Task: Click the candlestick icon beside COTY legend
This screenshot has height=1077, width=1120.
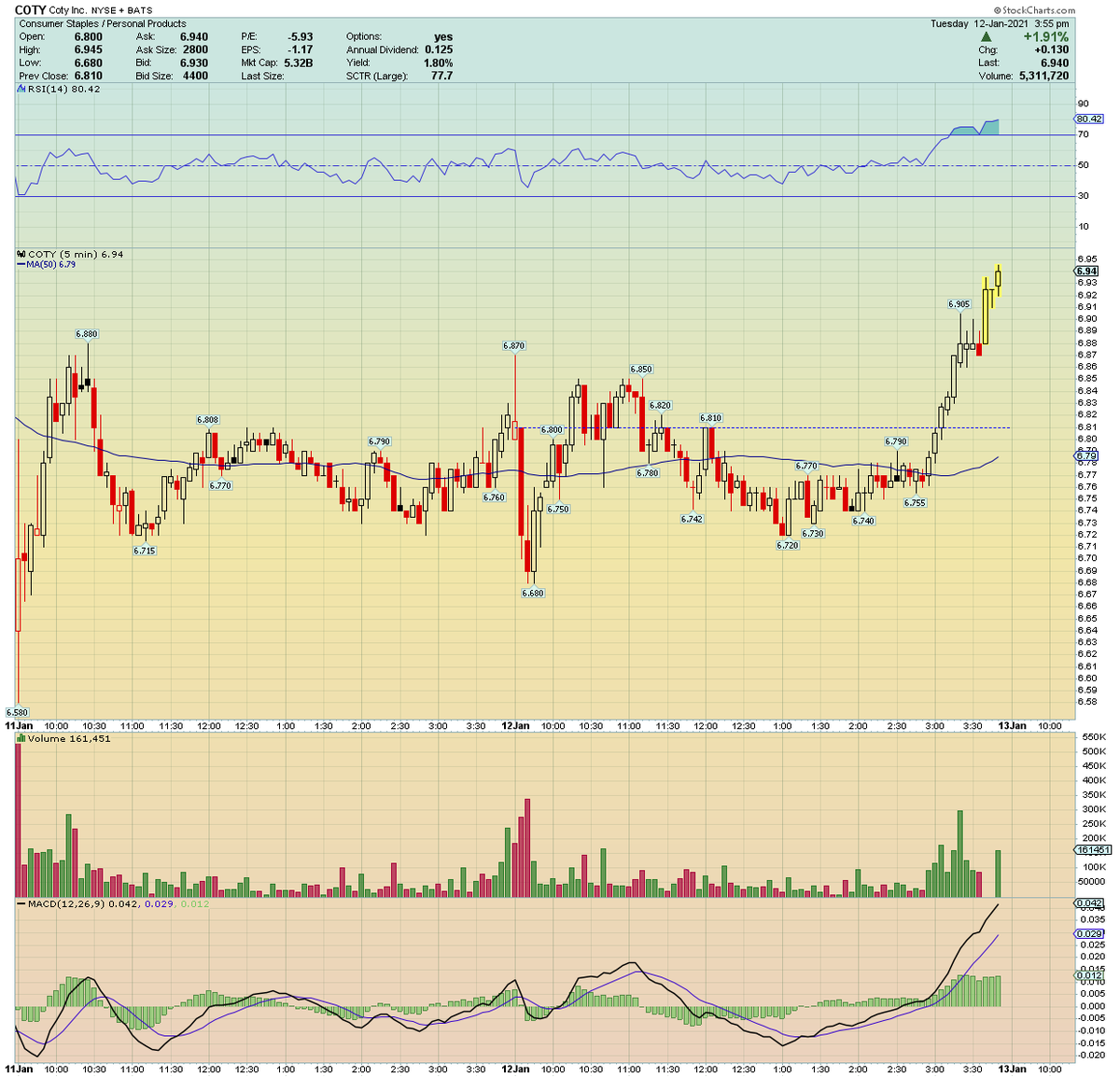Action: click(x=20, y=254)
